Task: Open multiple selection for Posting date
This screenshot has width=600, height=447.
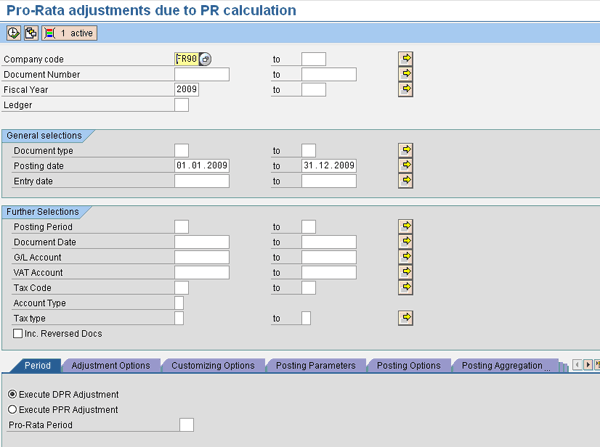Action: tap(406, 165)
